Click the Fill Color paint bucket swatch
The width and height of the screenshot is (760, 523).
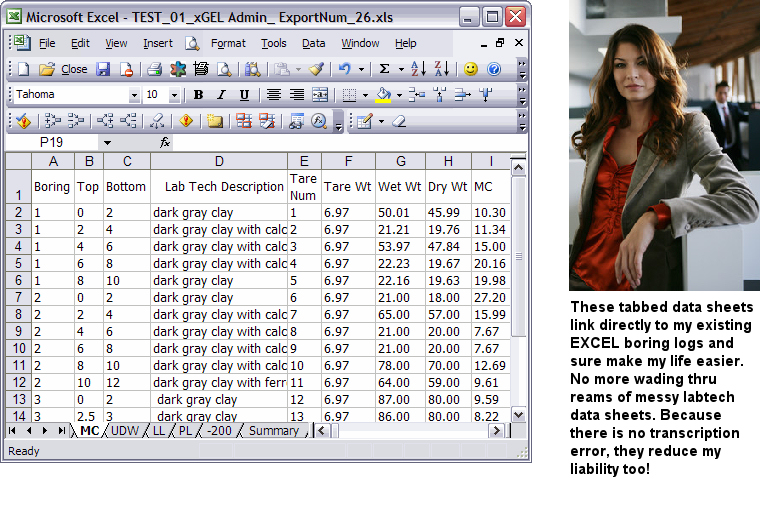pos(382,95)
